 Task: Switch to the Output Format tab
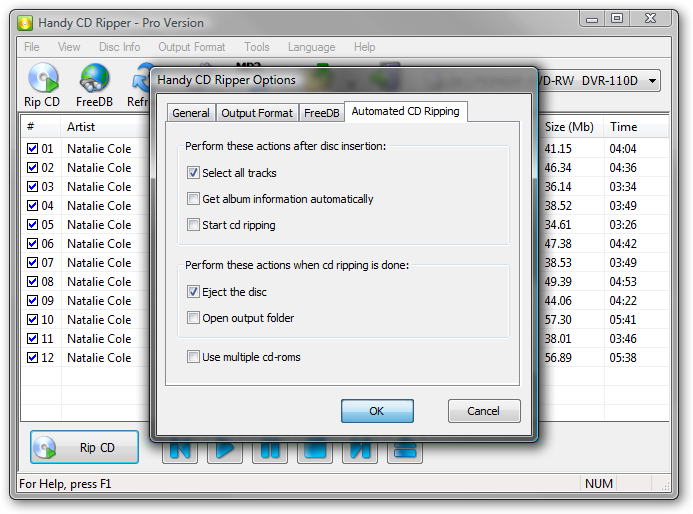257,113
